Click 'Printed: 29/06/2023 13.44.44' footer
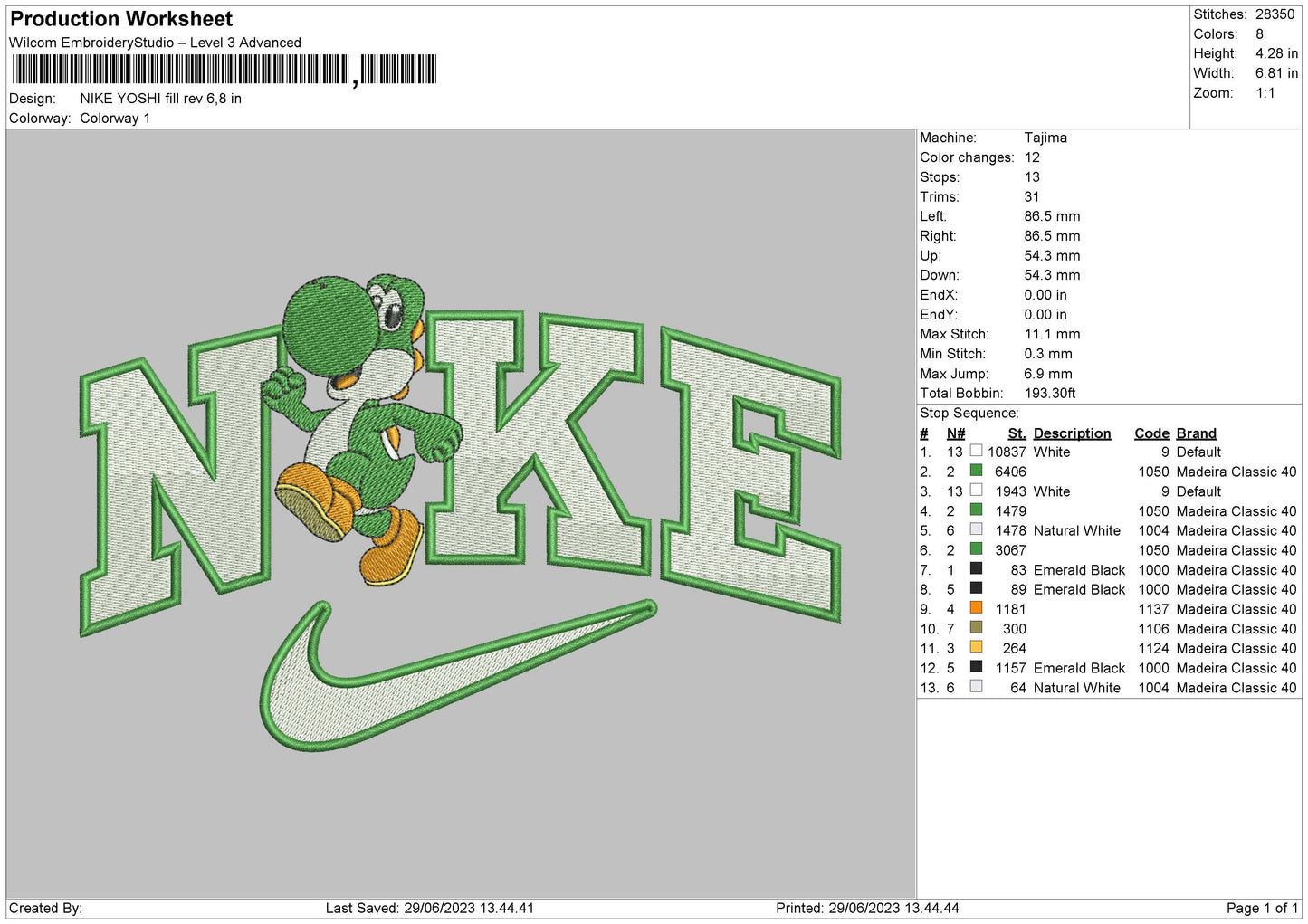The width and height of the screenshot is (1308, 924). [867, 909]
